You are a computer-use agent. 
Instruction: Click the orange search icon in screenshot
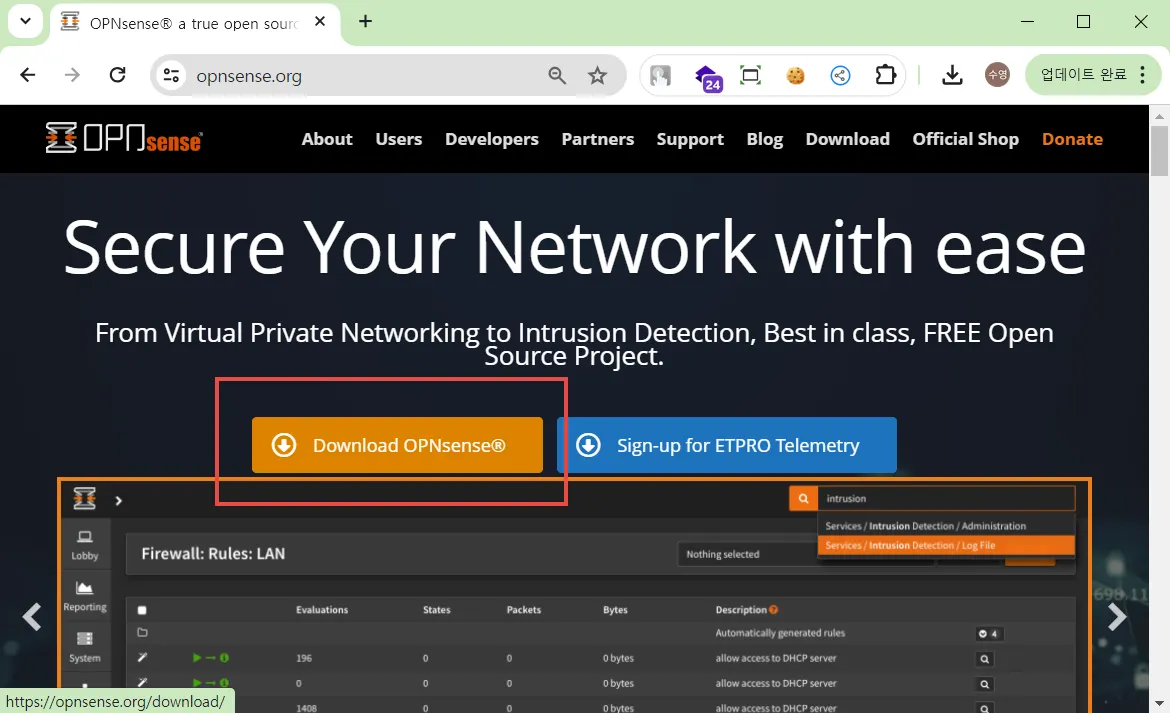(804, 498)
